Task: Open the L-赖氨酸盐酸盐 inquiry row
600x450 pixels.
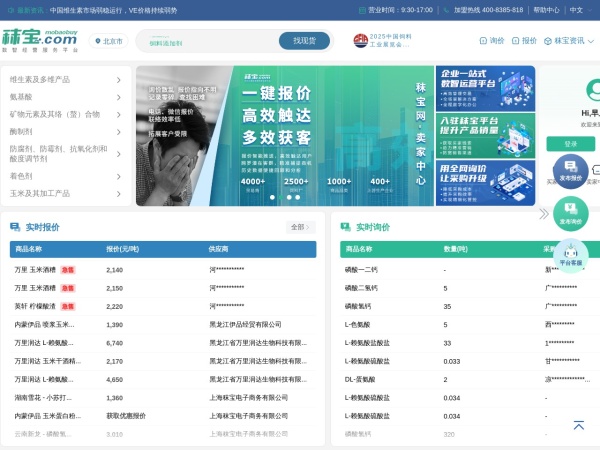Action: click(470, 343)
